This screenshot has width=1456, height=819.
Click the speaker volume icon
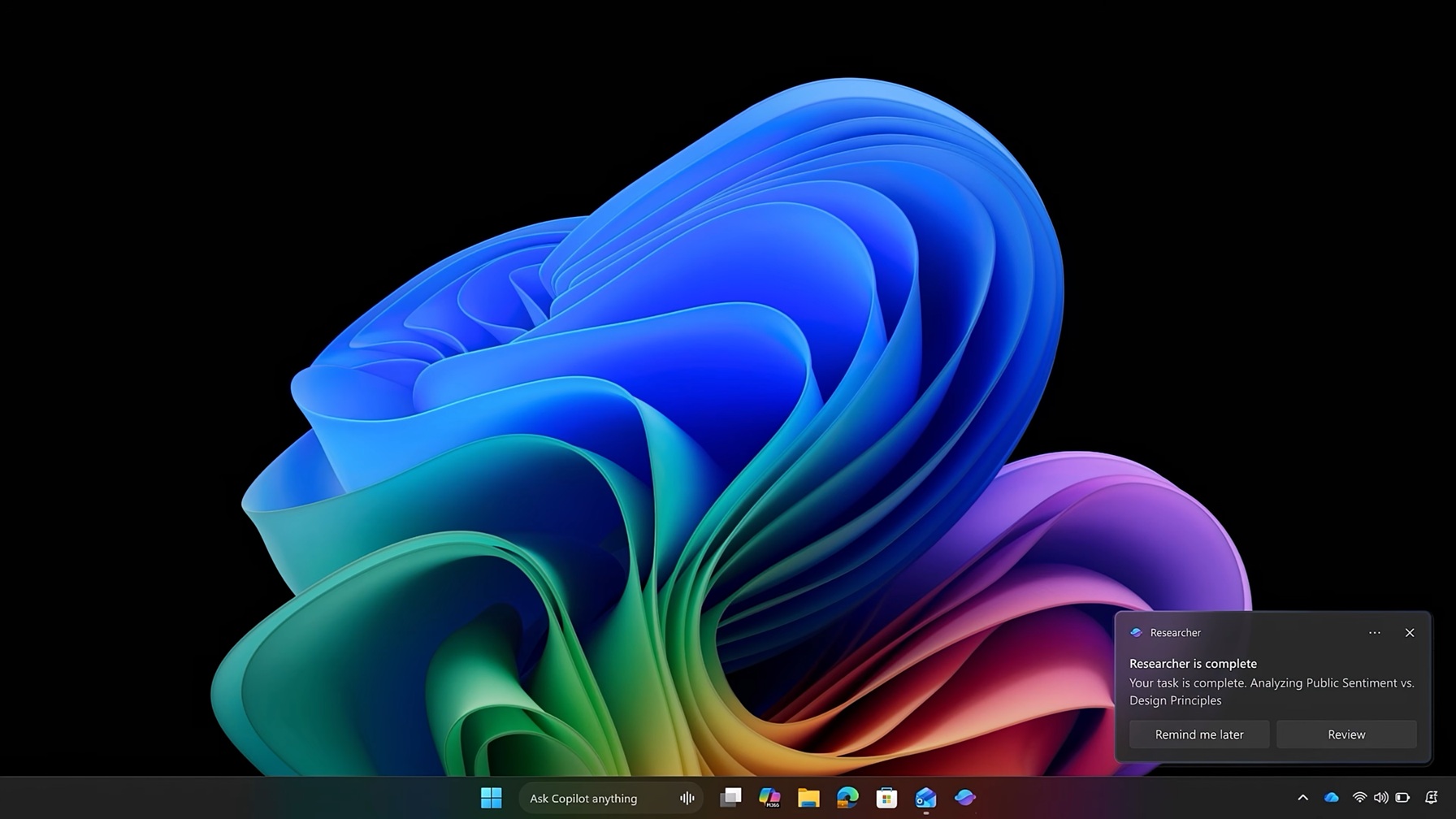click(1380, 798)
